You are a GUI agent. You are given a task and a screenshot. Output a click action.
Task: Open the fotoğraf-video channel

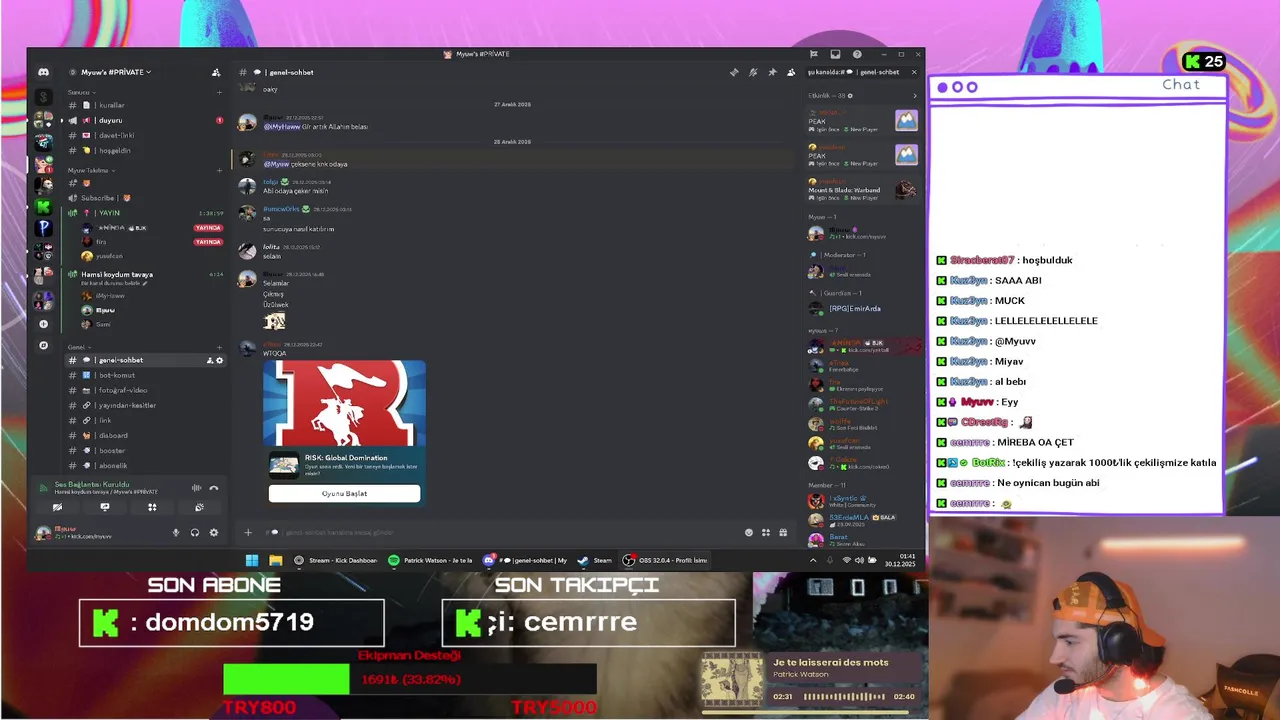(145, 390)
